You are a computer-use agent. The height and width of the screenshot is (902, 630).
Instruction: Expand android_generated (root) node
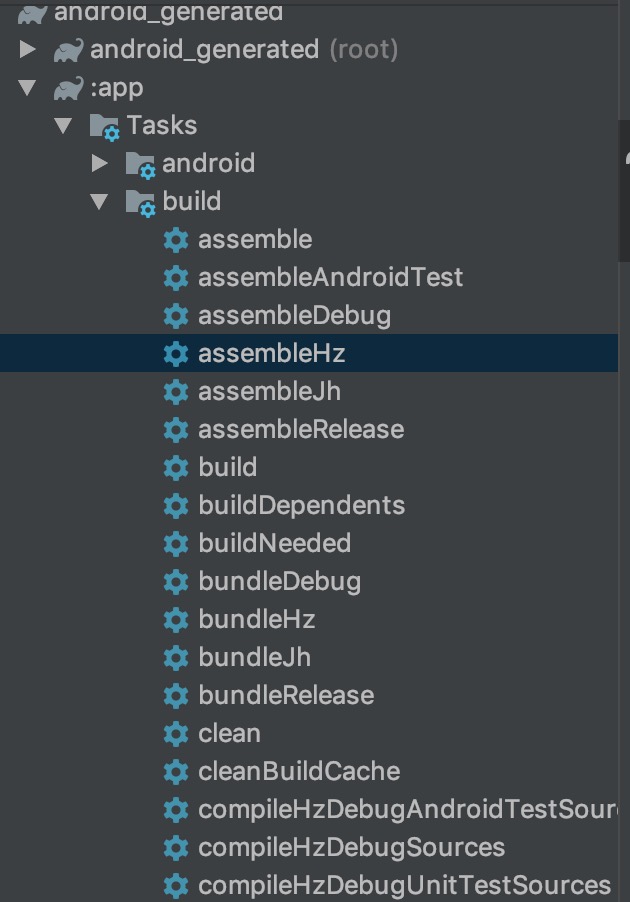pyautogui.click(x=28, y=48)
